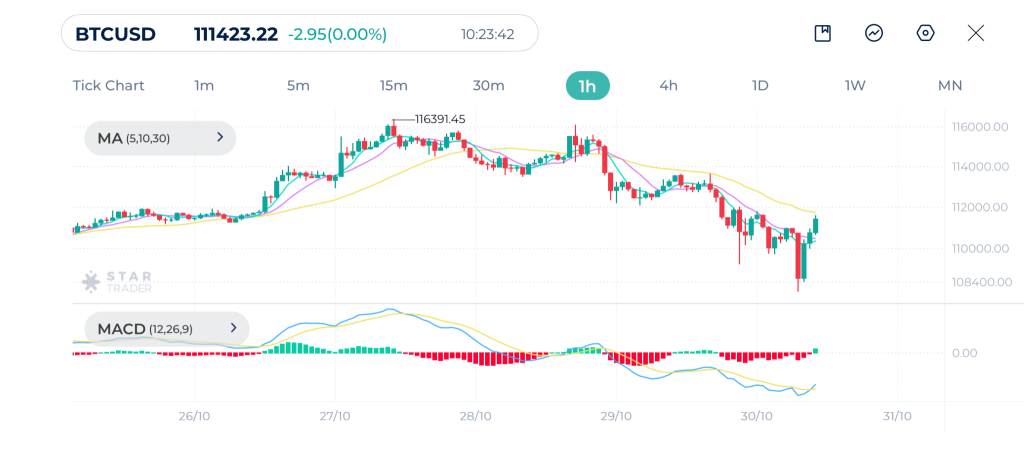Select the 1W weekly timeframe
The width and height of the screenshot is (1024, 455).
855,86
